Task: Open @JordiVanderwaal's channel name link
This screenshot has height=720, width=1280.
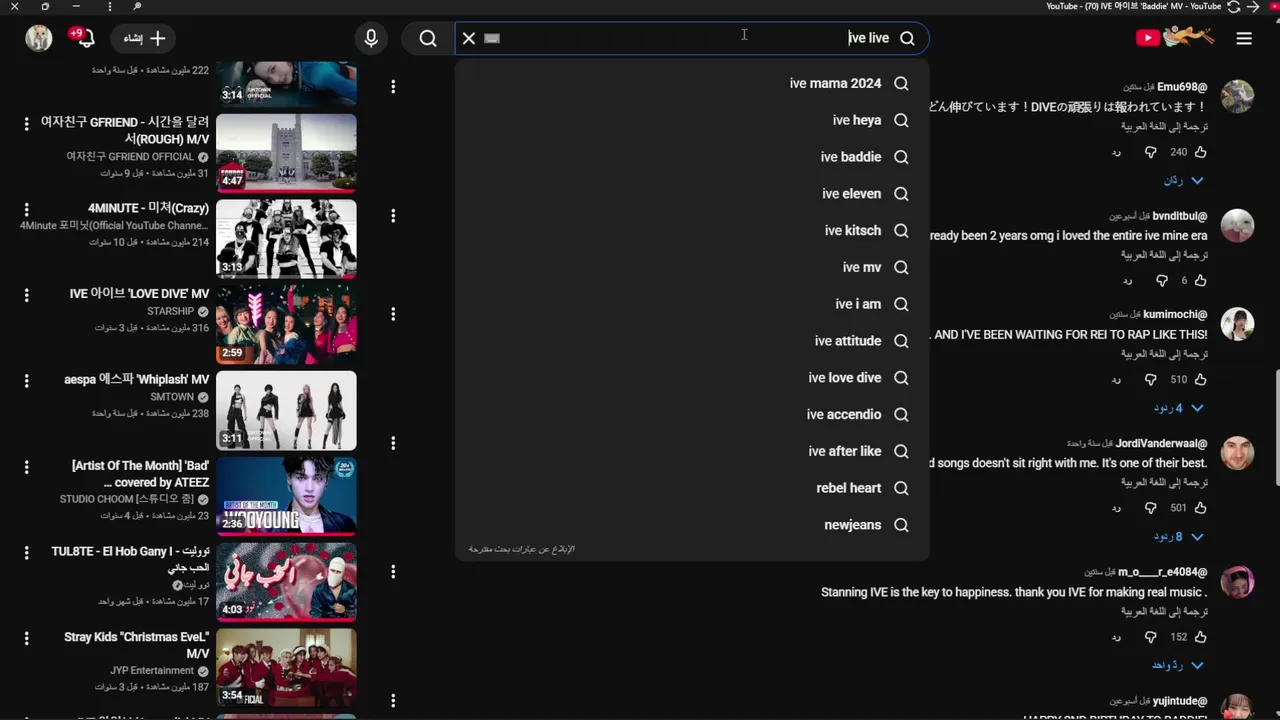Action: click(1161, 443)
